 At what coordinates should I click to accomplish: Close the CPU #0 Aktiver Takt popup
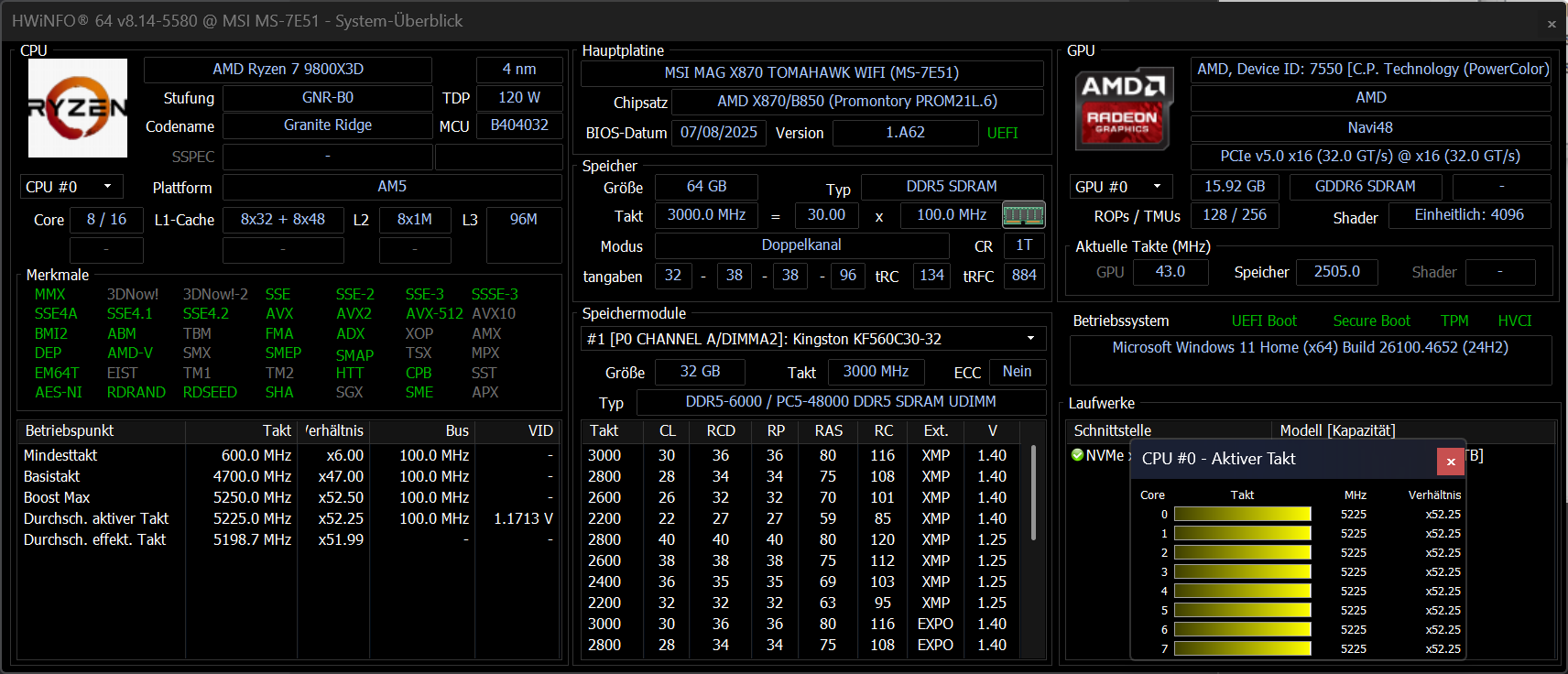(1451, 462)
